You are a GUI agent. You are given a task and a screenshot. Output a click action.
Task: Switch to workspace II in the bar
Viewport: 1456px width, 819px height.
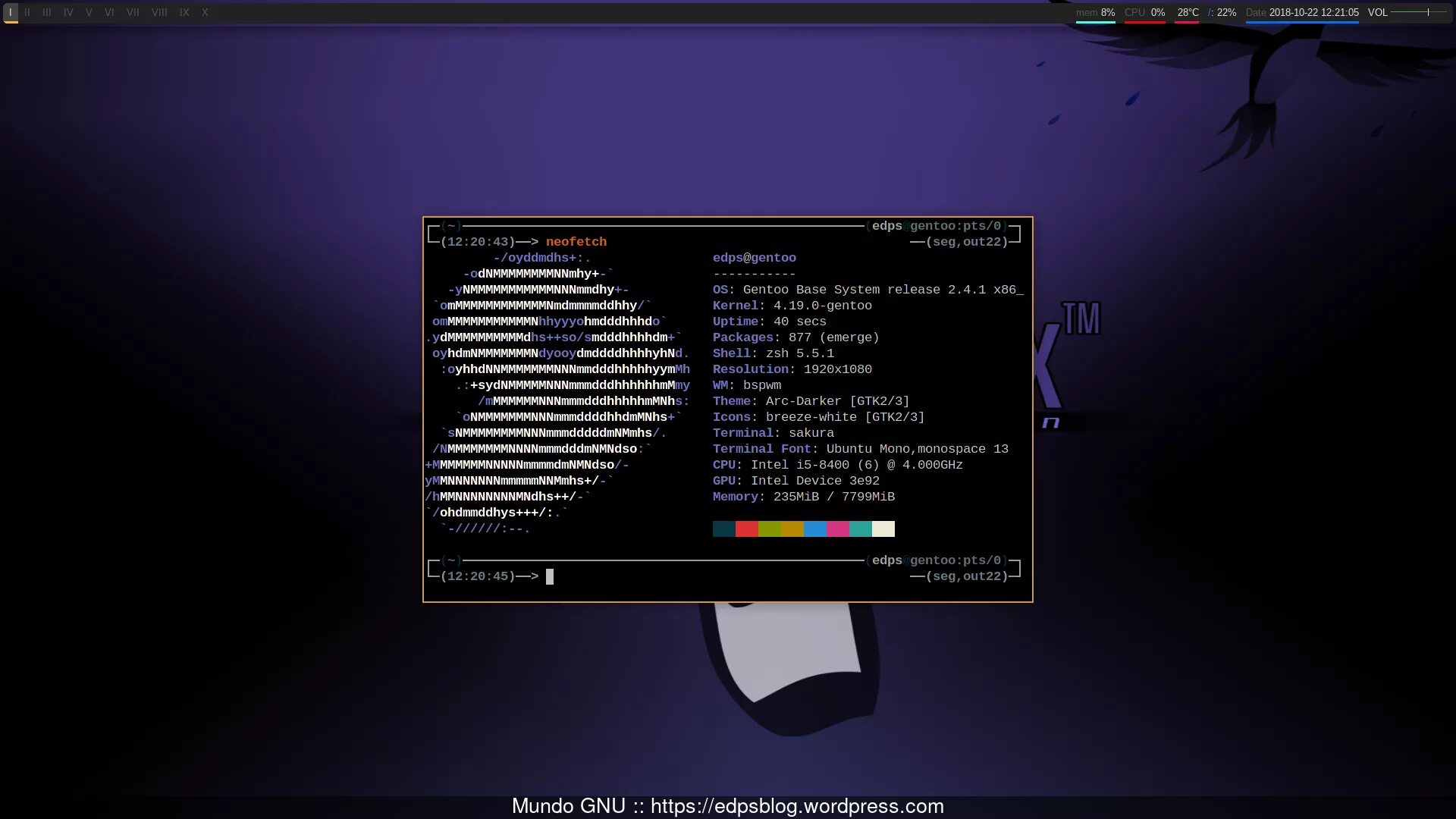tap(27, 13)
